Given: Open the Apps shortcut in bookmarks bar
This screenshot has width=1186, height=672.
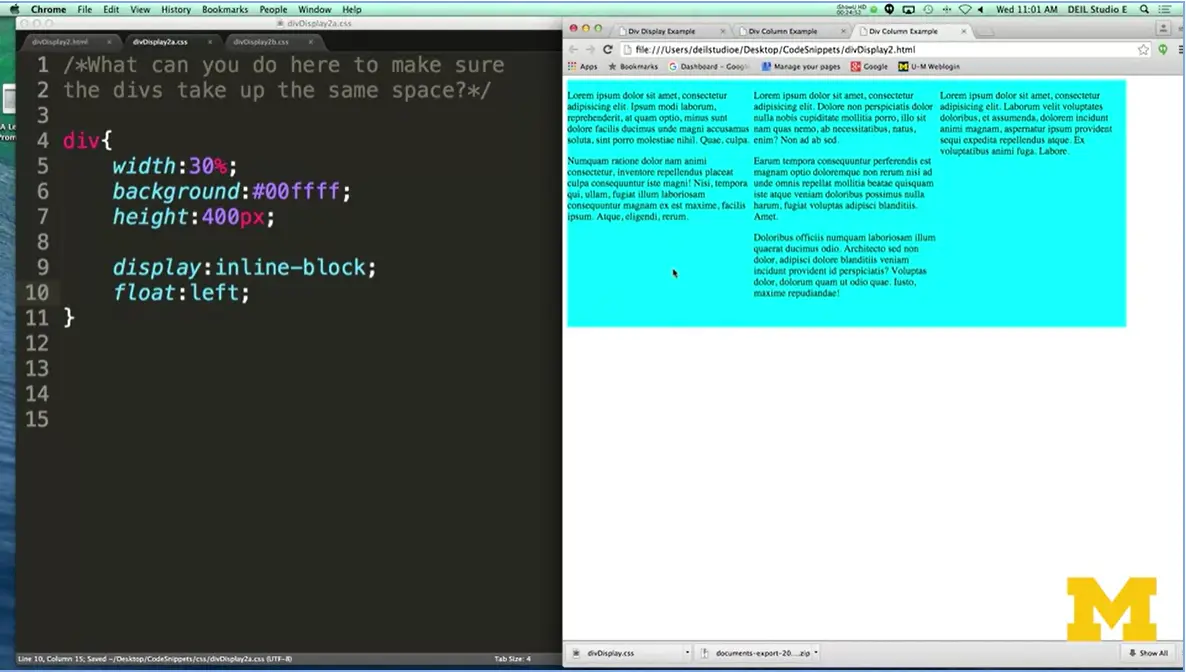Looking at the screenshot, I should (x=582, y=67).
